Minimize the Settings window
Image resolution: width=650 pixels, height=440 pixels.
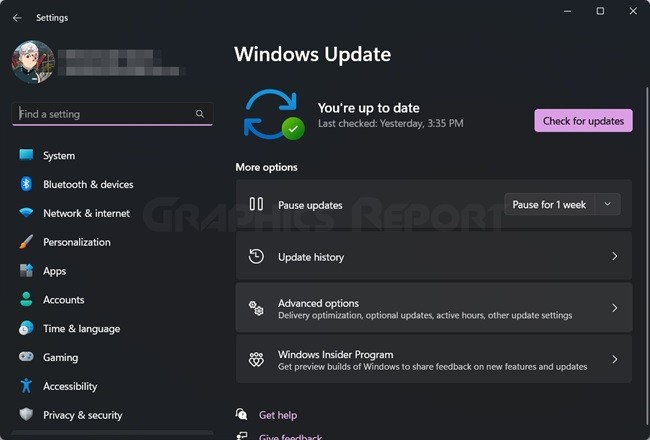click(568, 11)
